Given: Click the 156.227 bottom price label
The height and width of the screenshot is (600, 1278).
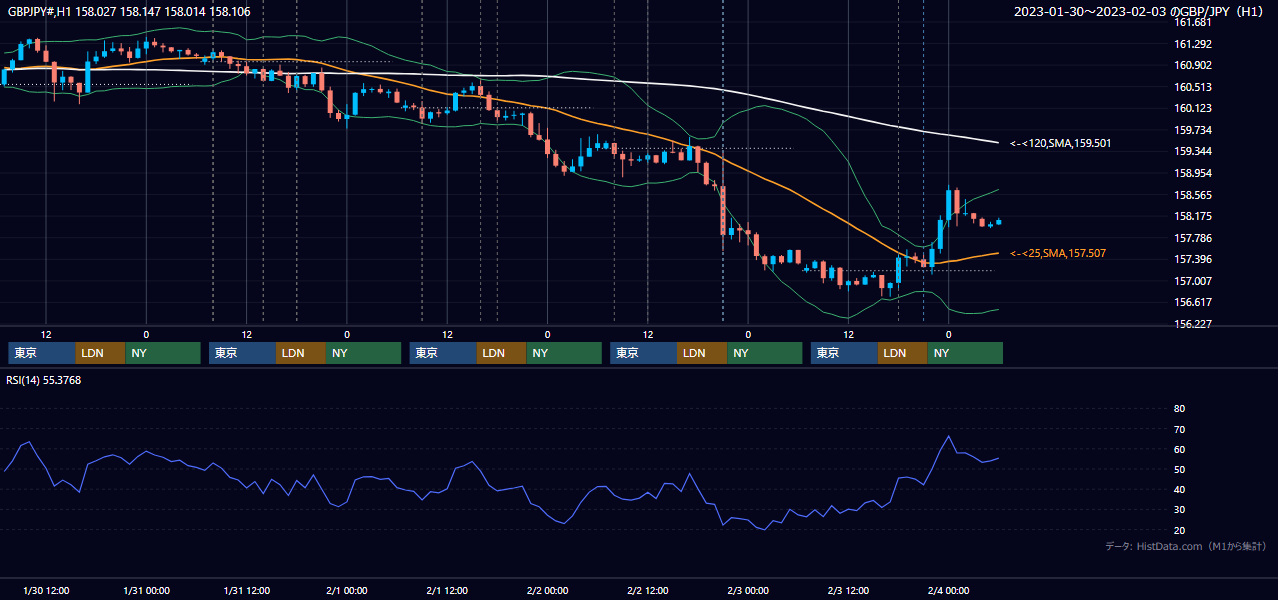Looking at the screenshot, I should coord(1192,324).
